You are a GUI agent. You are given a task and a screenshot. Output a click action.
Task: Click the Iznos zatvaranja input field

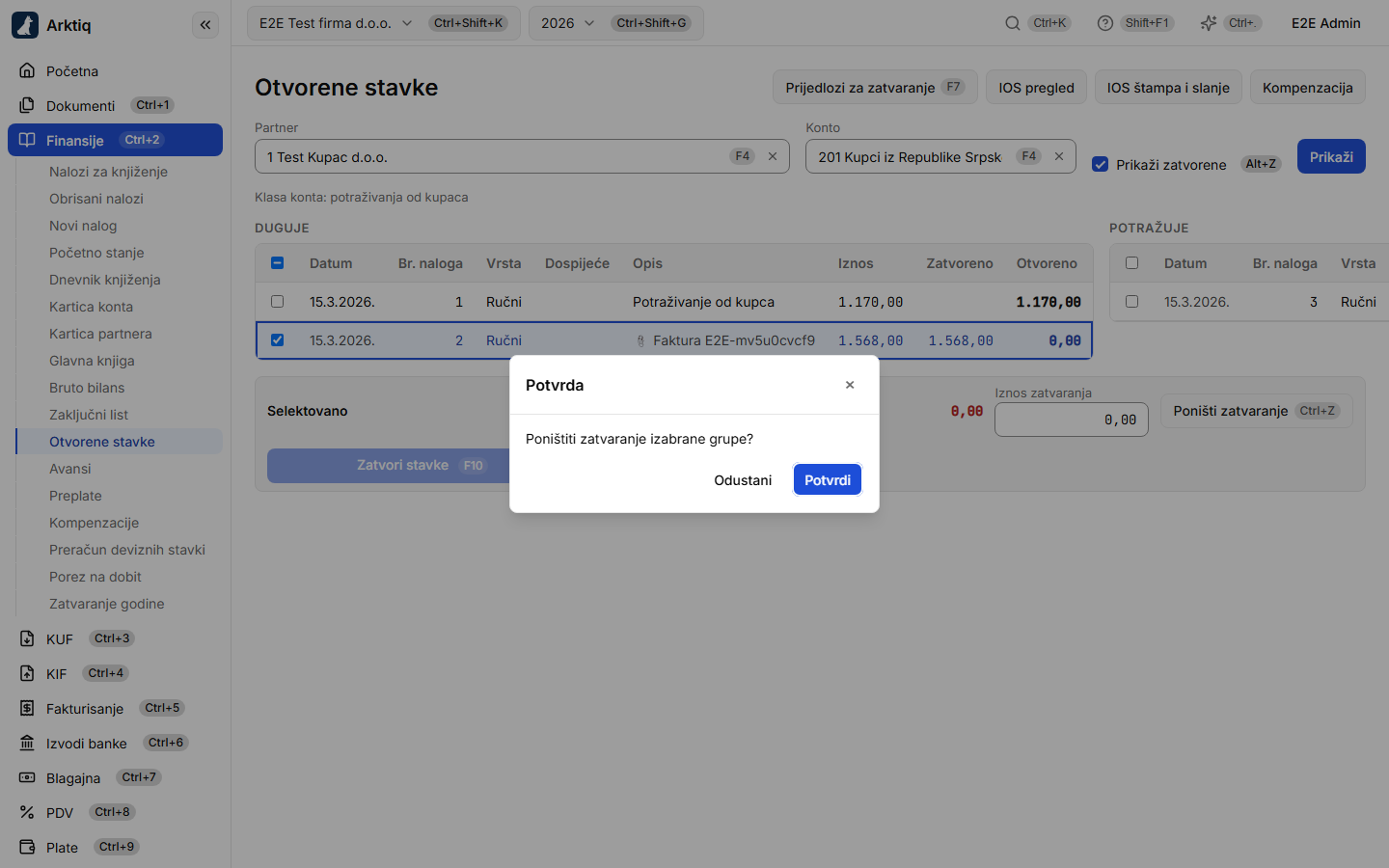1072,420
